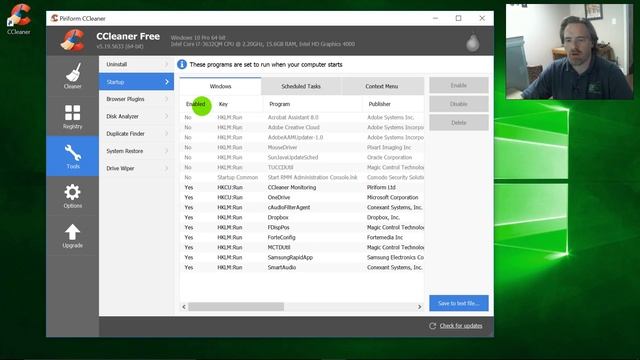Viewport: 640px width, 360px height.
Task: Select the OneDrive startup entry
Action: (302, 198)
